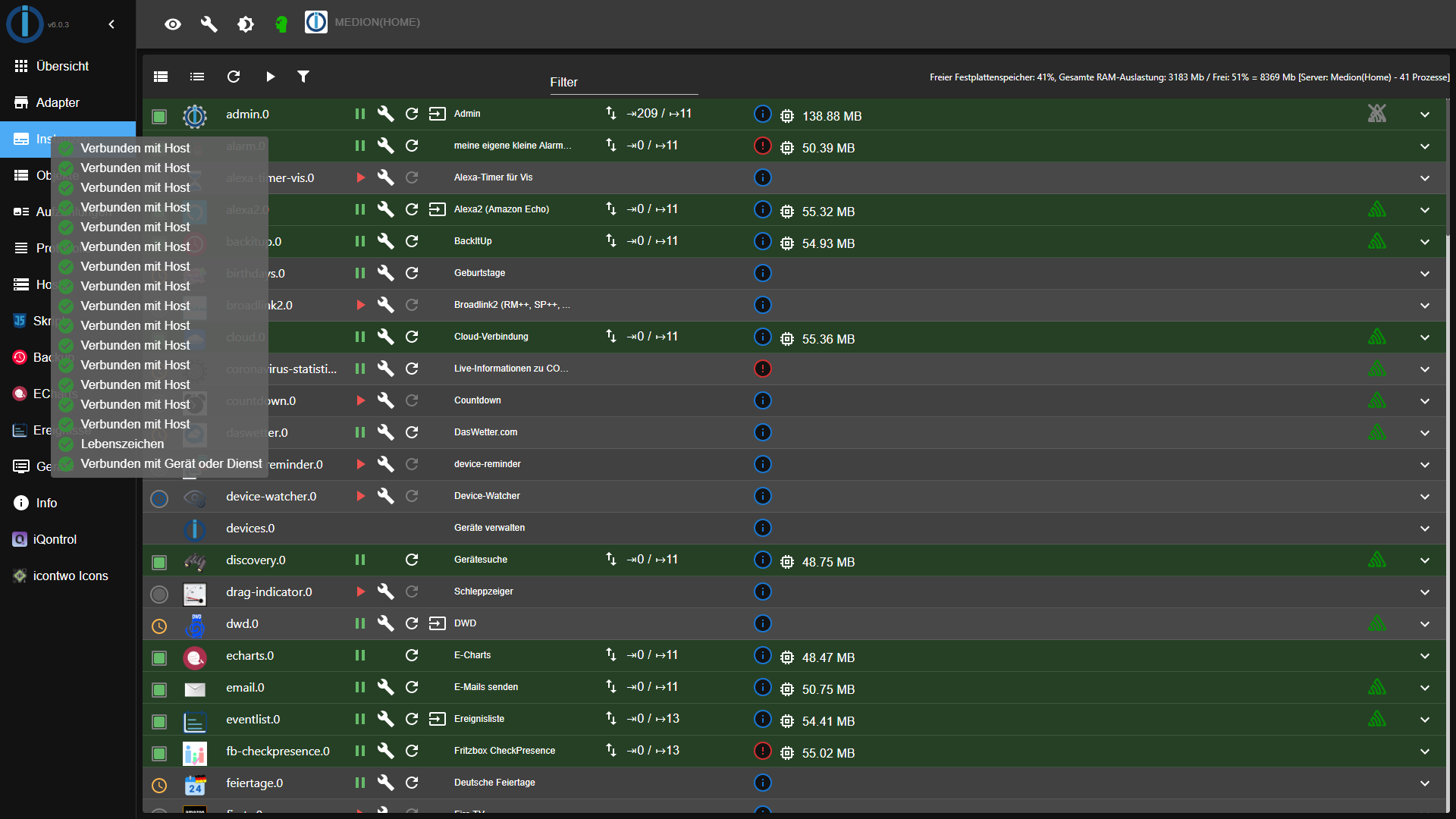Viewport: 1456px width, 819px height.
Task: Click the discovery.0 adapter thumbnail icon
Action: click(x=195, y=561)
